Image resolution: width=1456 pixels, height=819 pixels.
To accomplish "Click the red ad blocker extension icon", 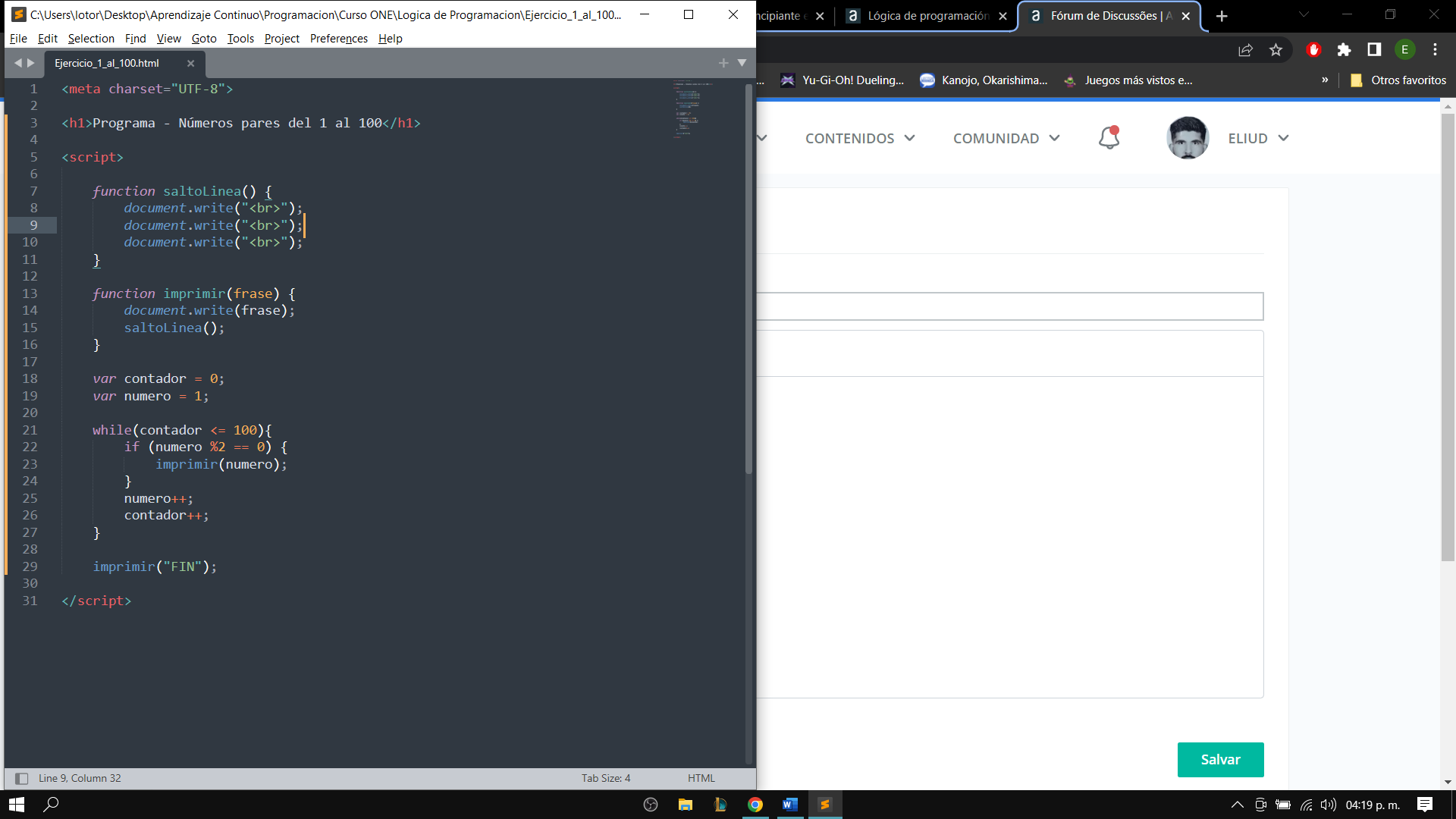I will [1314, 50].
